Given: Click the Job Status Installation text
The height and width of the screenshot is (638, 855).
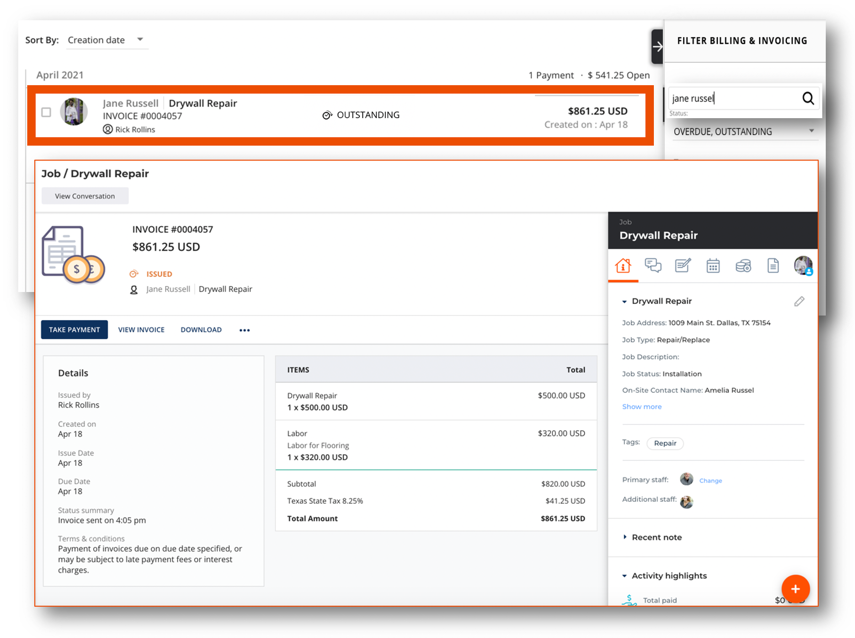Looking at the screenshot, I should point(662,374).
